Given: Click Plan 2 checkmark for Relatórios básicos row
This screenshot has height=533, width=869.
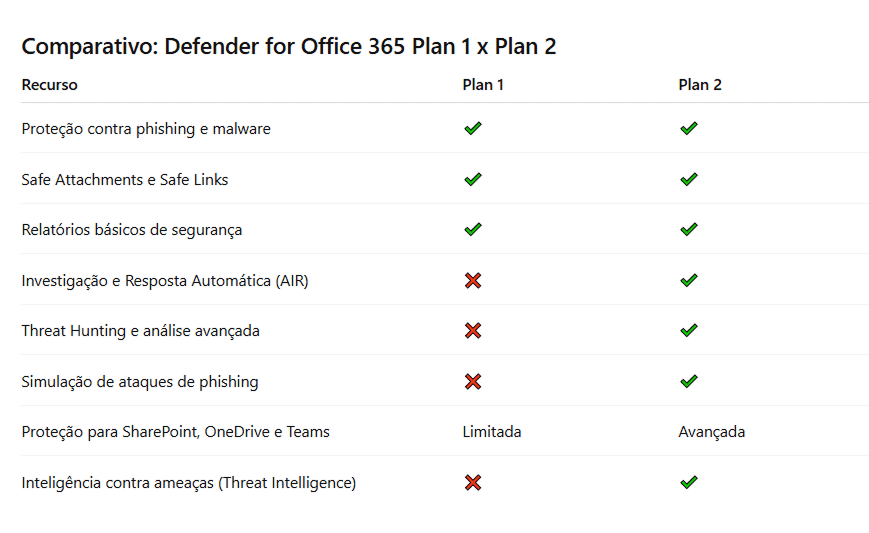Looking at the screenshot, I should pos(688,230).
